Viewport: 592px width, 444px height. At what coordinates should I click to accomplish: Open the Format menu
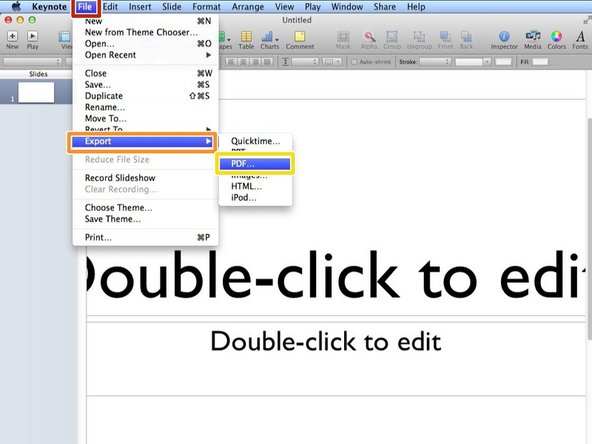coord(207,7)
